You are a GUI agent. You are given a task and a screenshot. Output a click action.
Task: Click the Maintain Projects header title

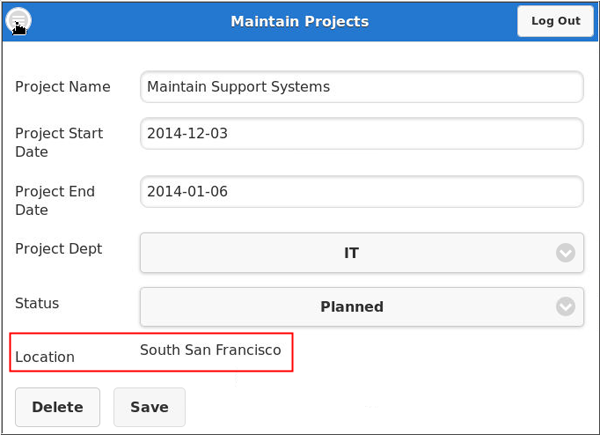tap(299, 21)
